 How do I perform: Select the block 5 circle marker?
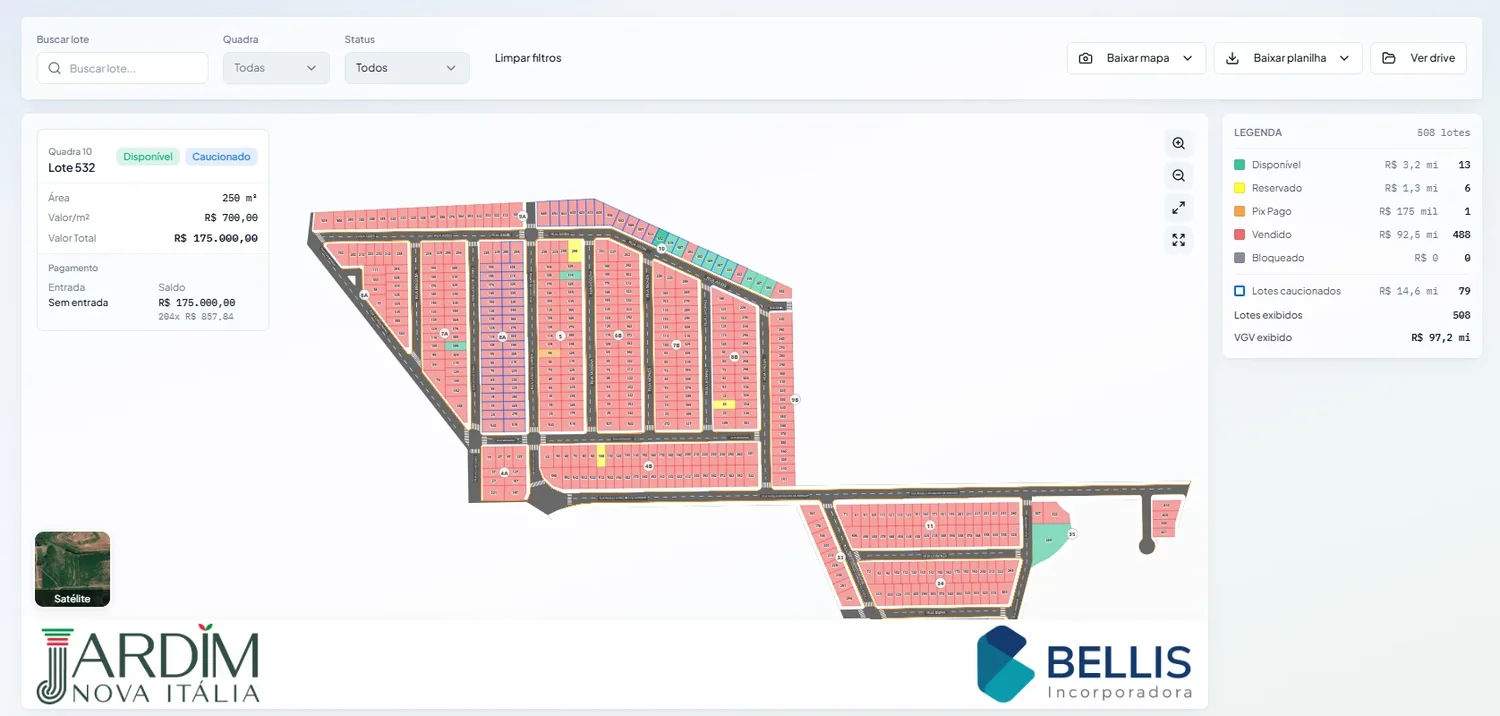pos(560,336)
